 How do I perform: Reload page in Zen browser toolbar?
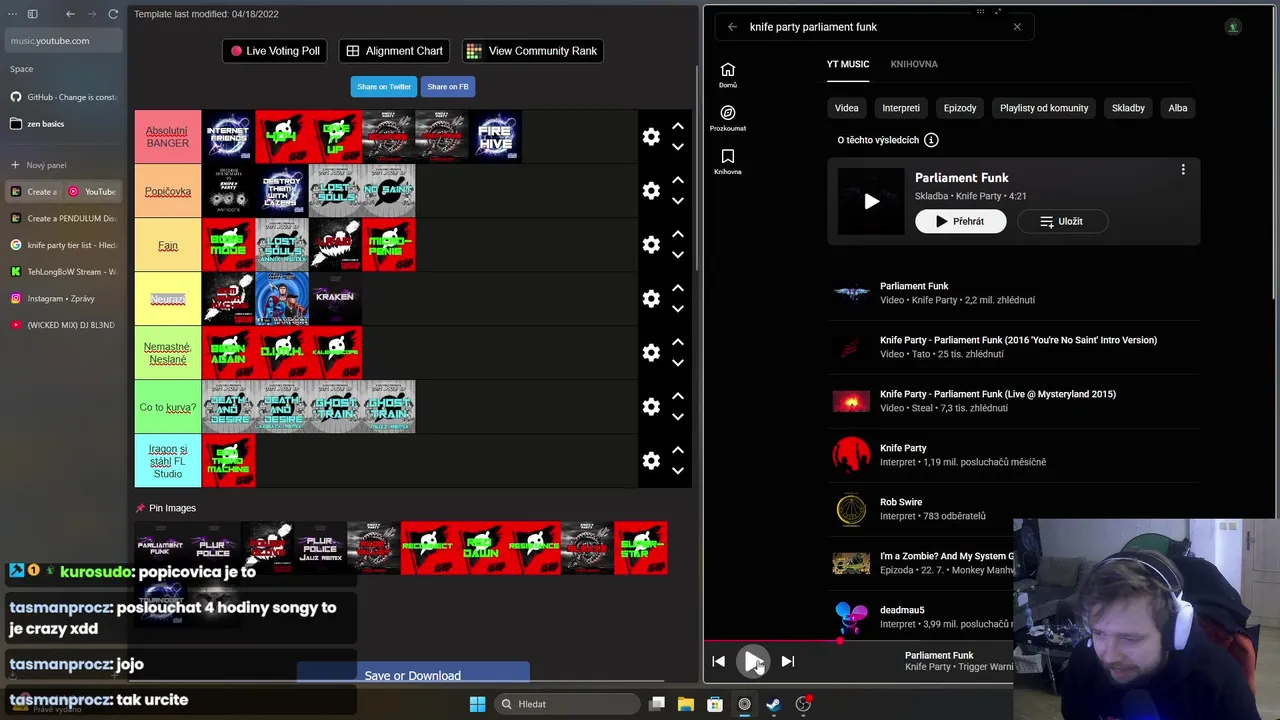tap(113, 14)
